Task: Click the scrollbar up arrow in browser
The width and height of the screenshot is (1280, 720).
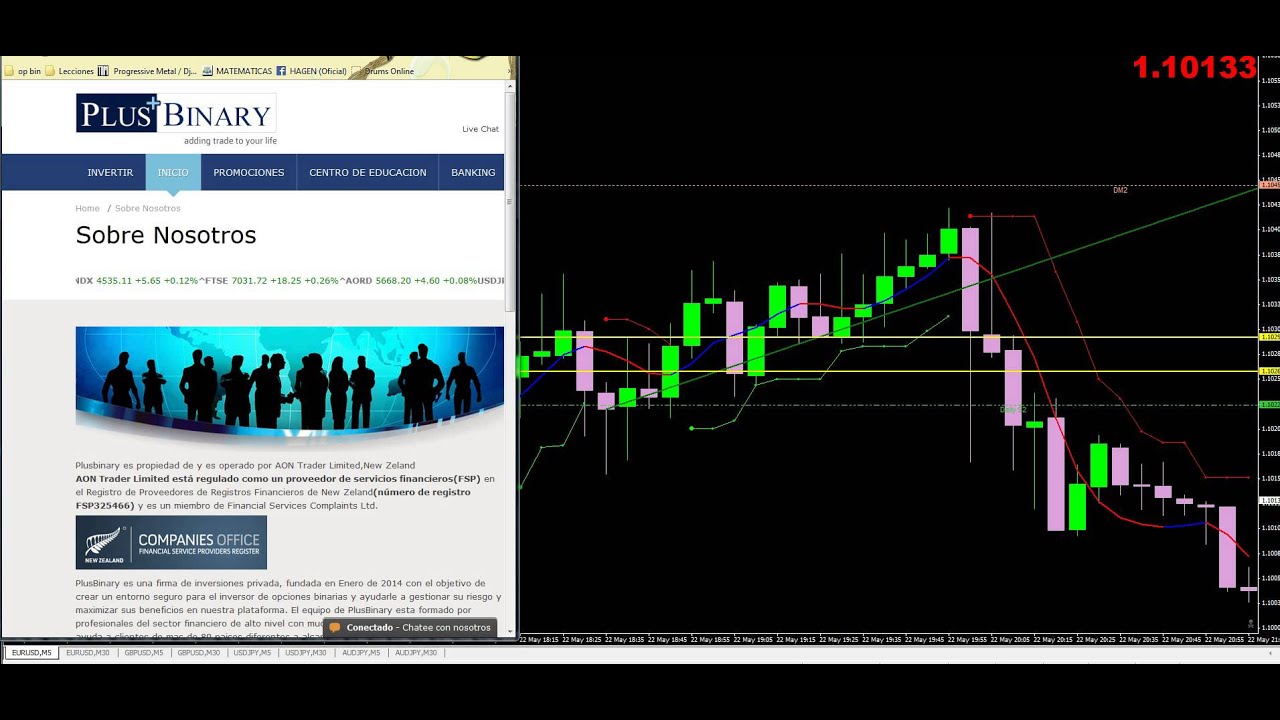Action: pos(510,86)
